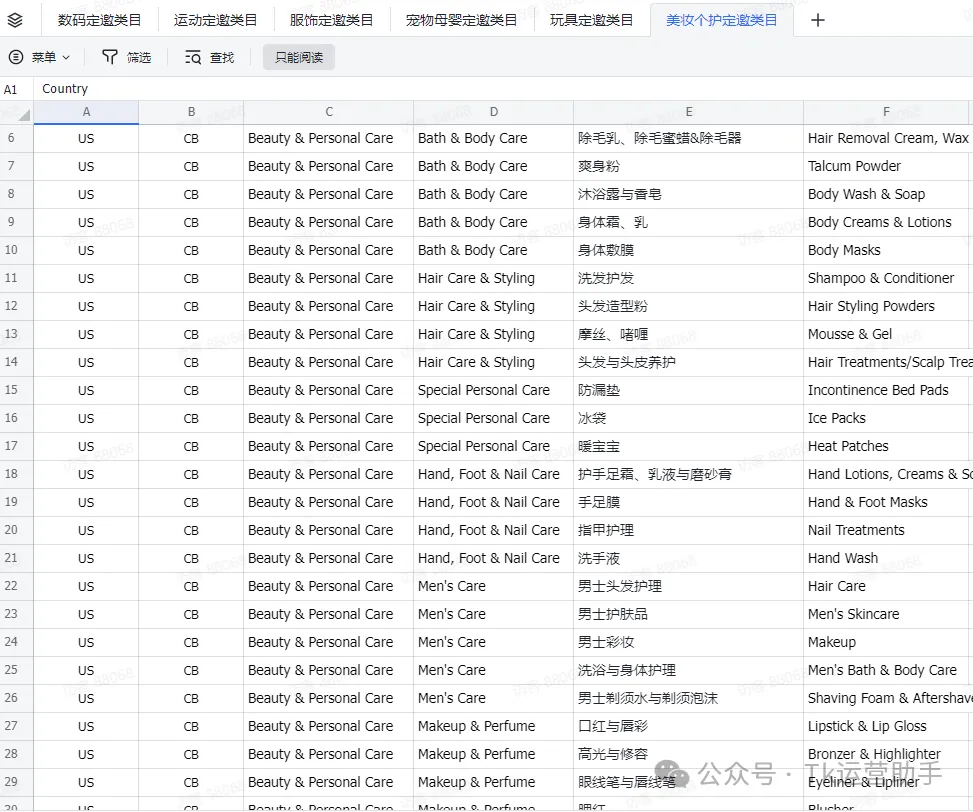Image resolution: width=973 pixels, height=812 pixels.
Task: Select the 服饰定邀类目 tab
Action: [x=331, y=20]
